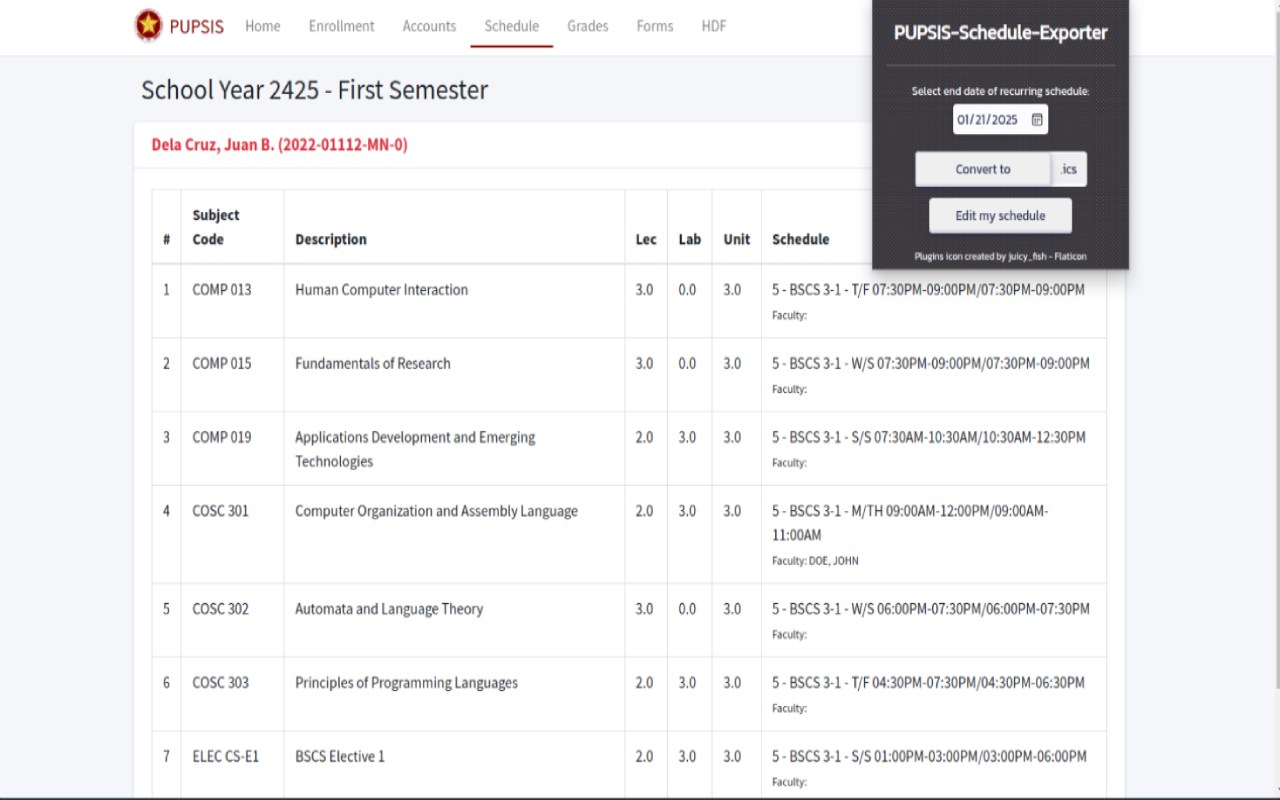Select the Schedule tab

(512, 26)
